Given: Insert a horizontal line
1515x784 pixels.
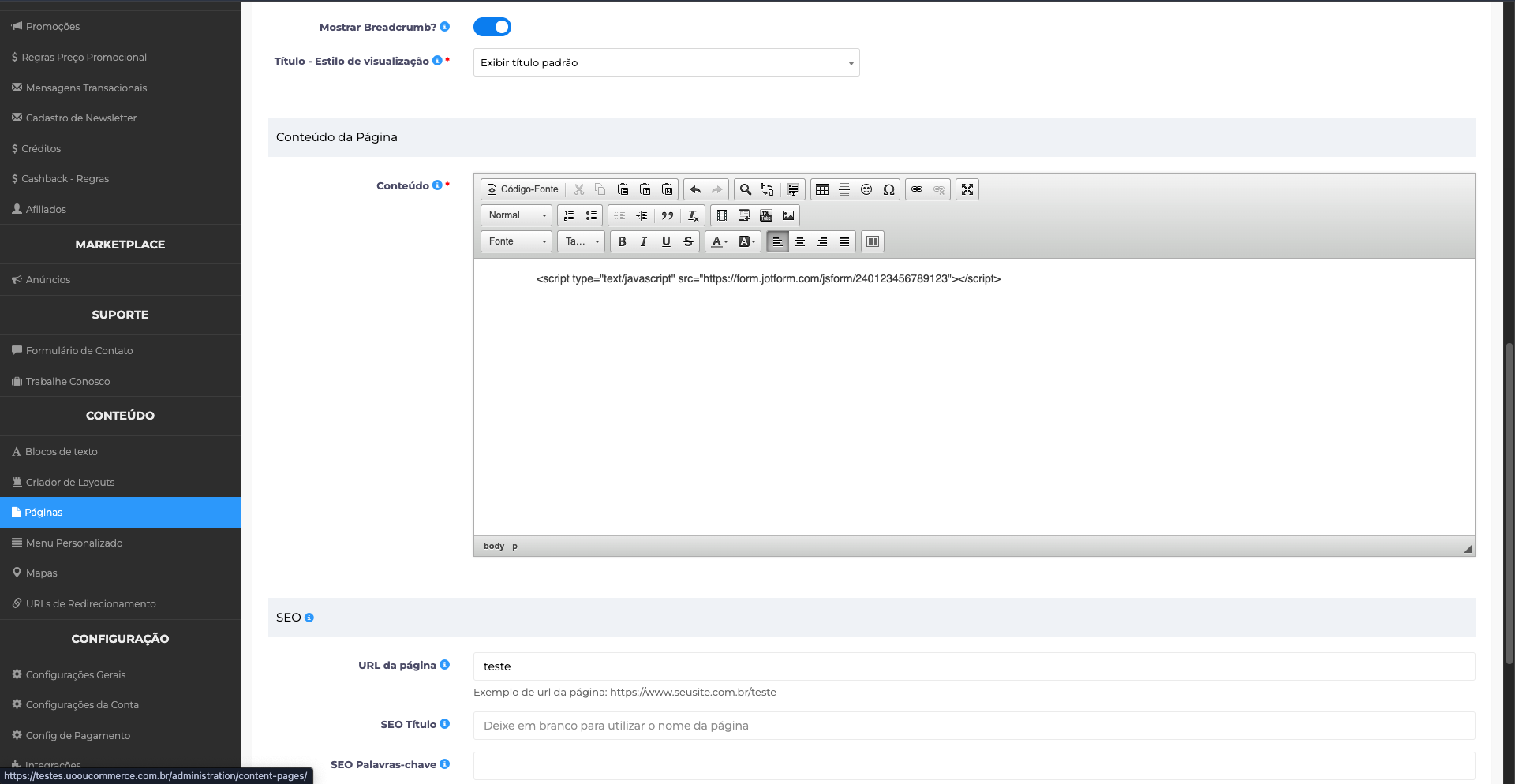Looking at the screenshot, I should click(x=844, y=189).
